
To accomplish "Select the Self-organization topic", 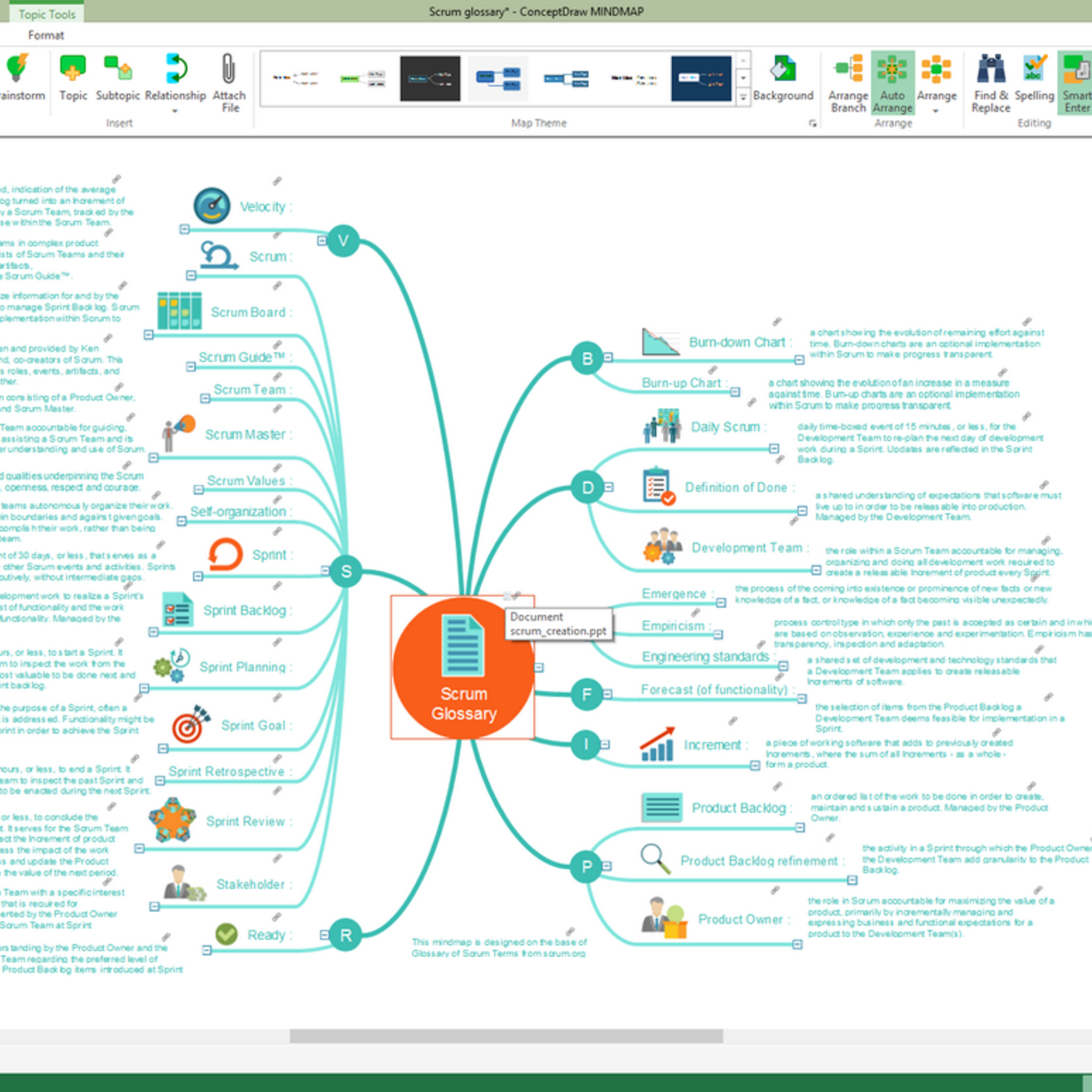I will tap(241, 511).
